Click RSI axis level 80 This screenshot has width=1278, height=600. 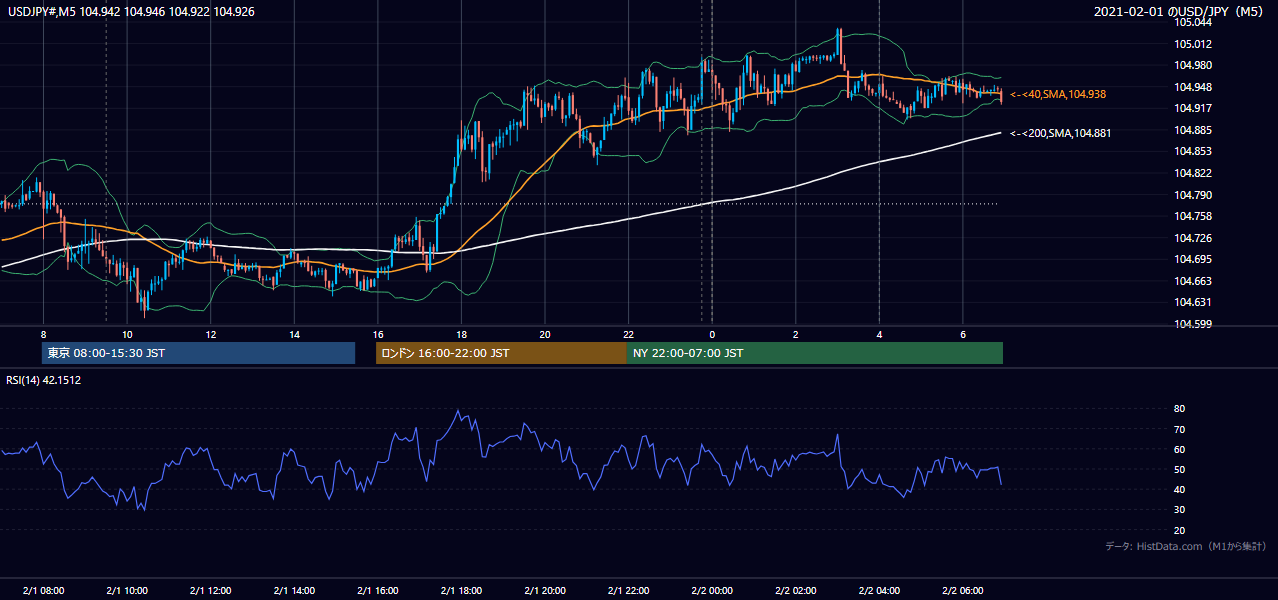pyautogui.click(x=1180, y=409)
